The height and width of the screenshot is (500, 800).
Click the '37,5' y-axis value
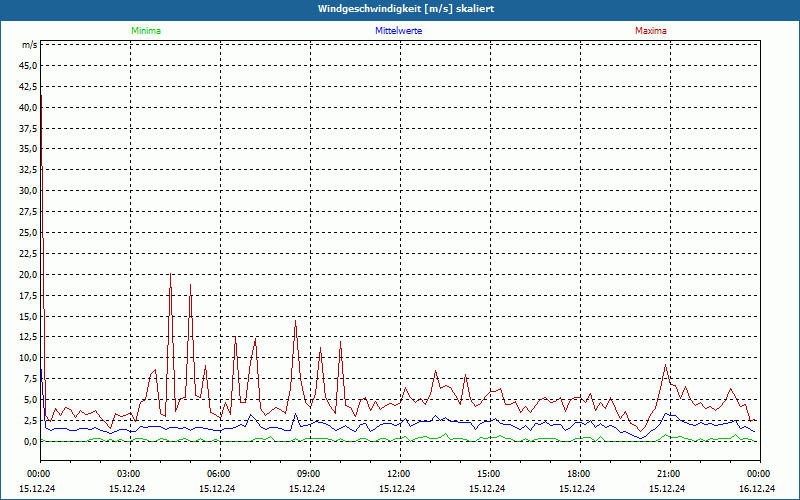click(28, 128)
